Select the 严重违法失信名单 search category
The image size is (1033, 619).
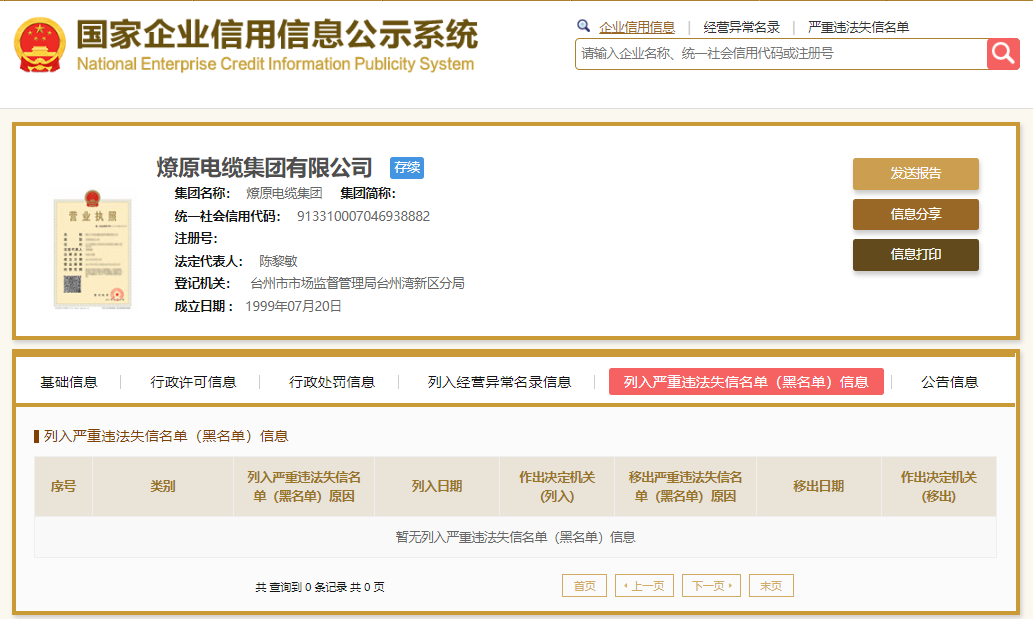click(858, 27)
